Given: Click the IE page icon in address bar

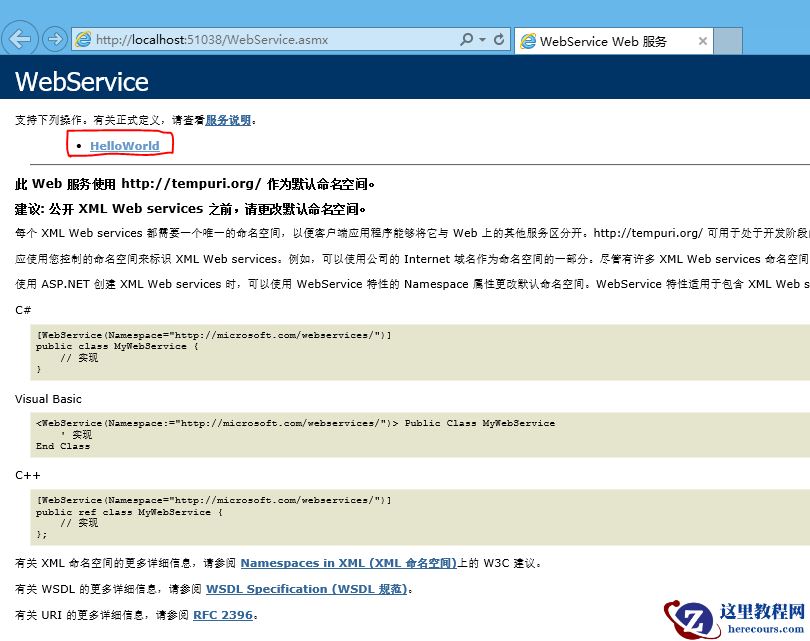Looking at the screenshot, I should 83,39.
